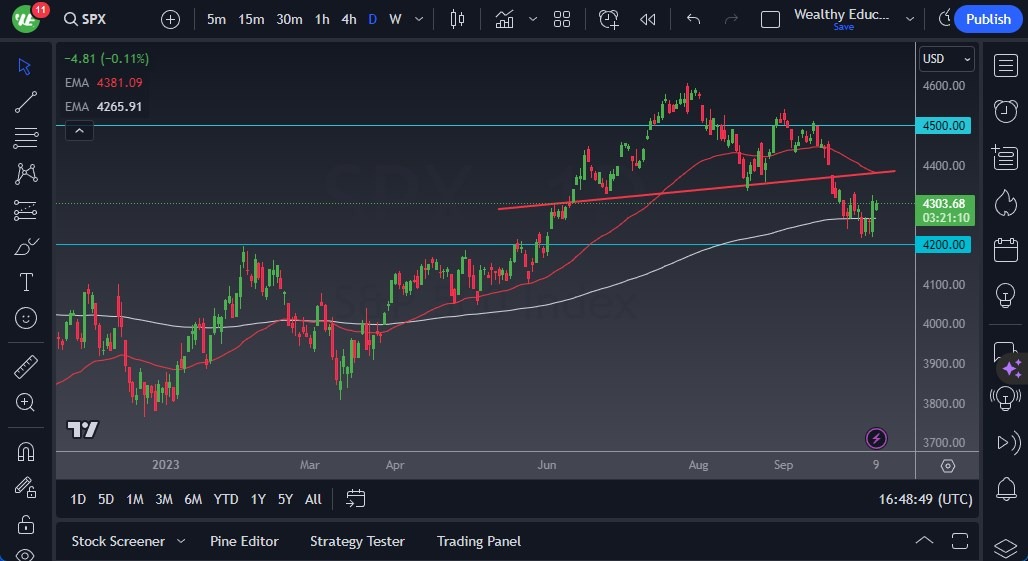
Task: Open the alerts clock panel
Action: 1005,111
